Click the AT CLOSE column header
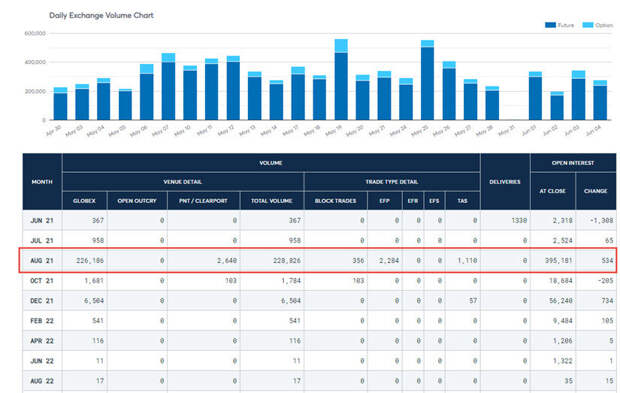Screen dimensions: 620x393 click(553, 191)
